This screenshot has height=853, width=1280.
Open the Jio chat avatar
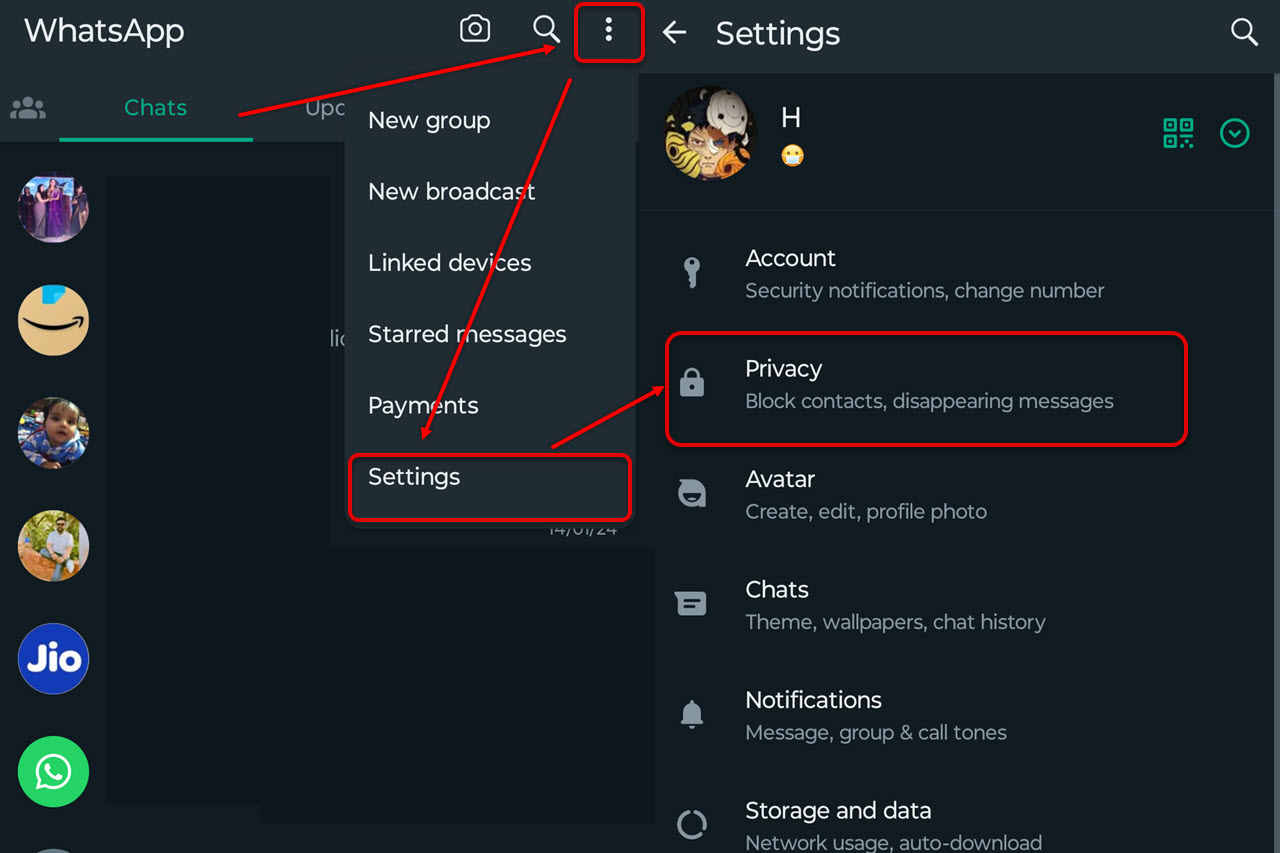[54, 659]
